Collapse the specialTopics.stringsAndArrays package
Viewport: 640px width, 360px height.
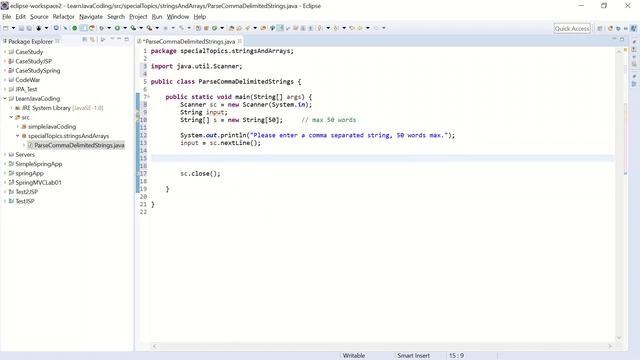click(x=18, y=136)
